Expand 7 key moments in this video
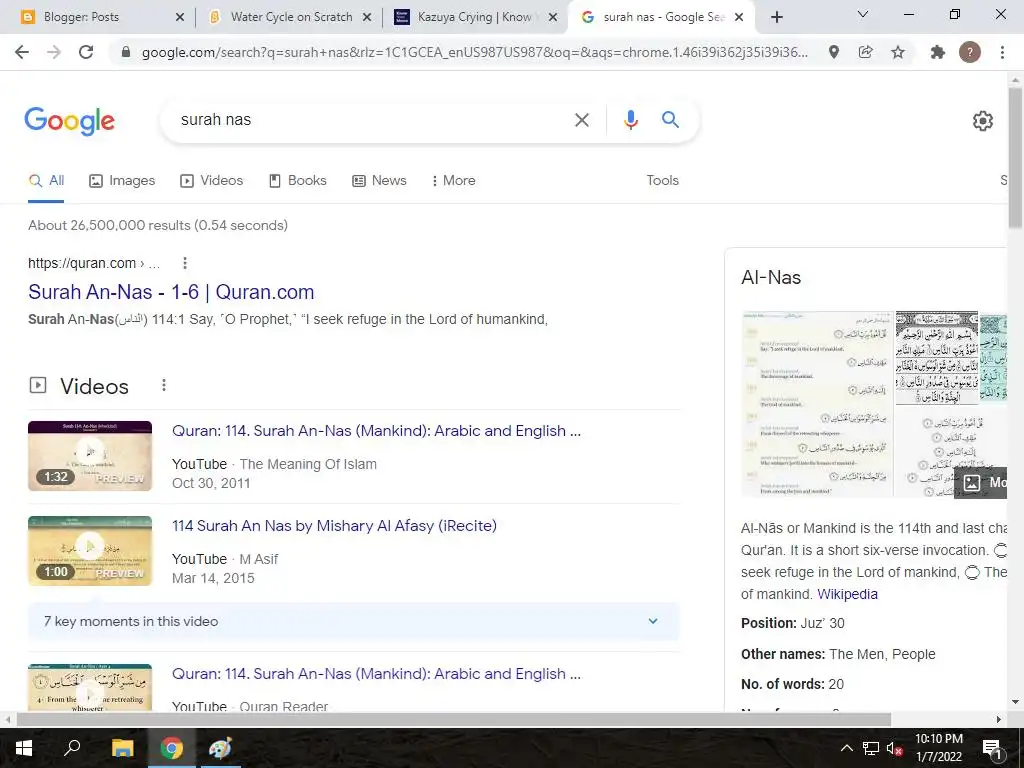1024x768 pixels. (x=353, y=622)
